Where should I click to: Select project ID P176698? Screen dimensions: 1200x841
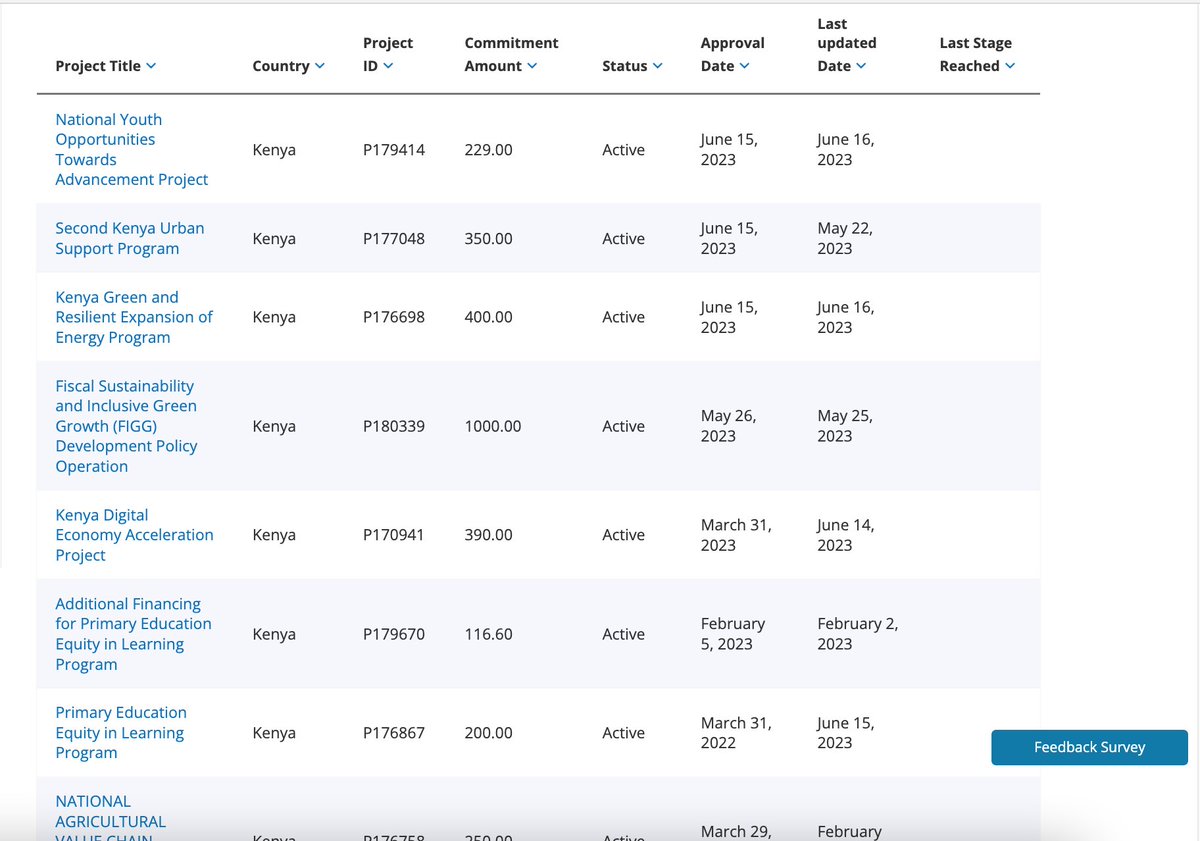(x=394, y=317)
